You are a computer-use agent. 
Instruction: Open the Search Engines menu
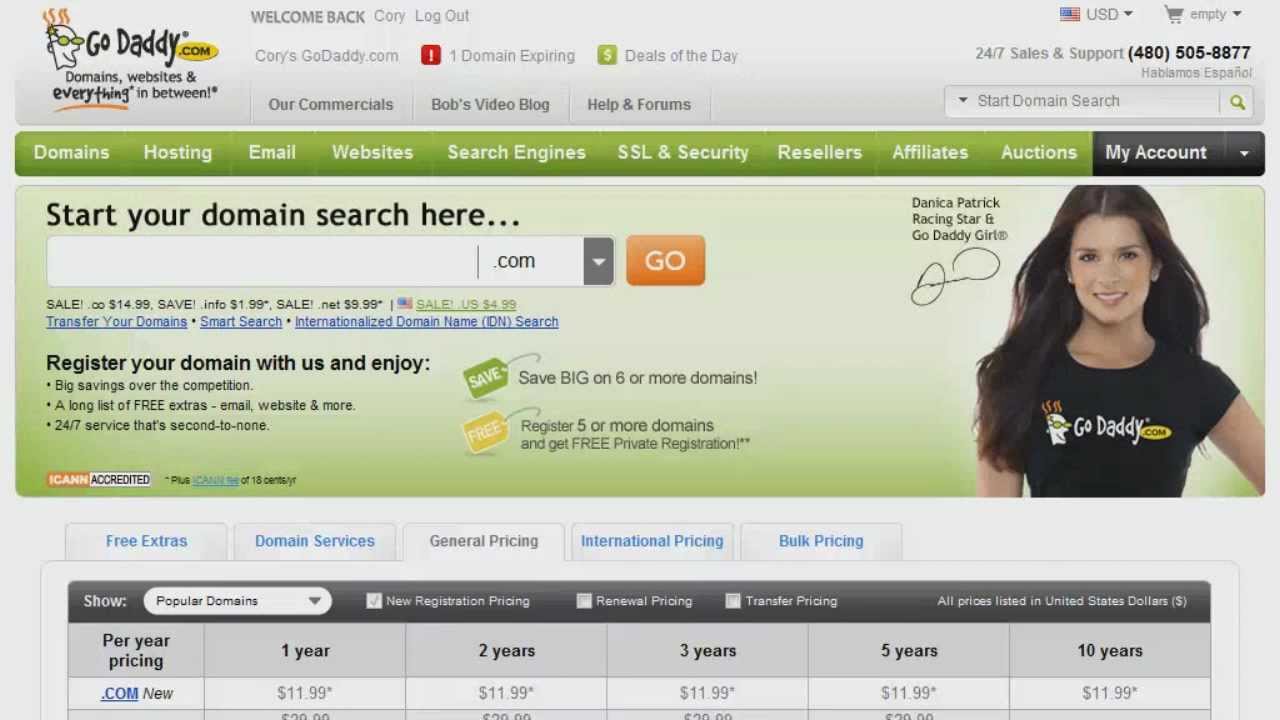click(x=516, y=152)
